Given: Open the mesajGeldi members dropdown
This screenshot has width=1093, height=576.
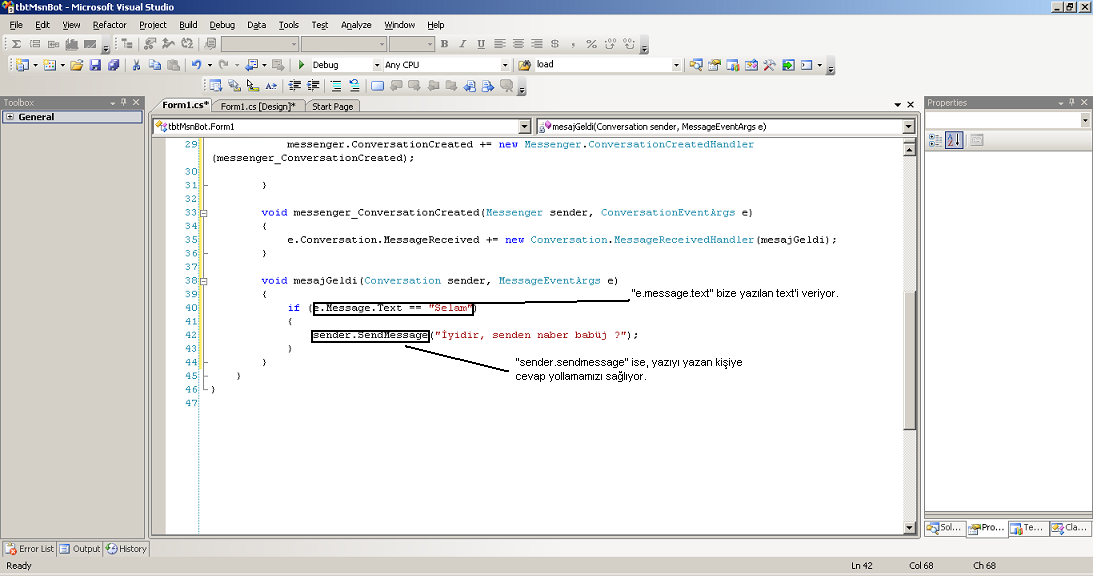Looking at the screenshot, I should coord(908,127).
